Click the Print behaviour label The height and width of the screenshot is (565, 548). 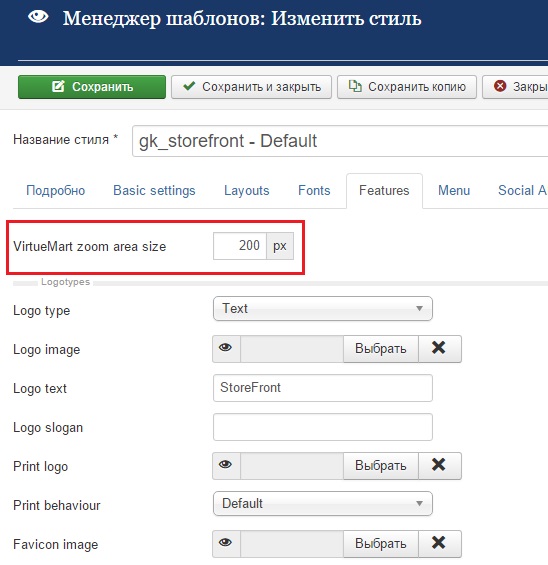[57, 505]
